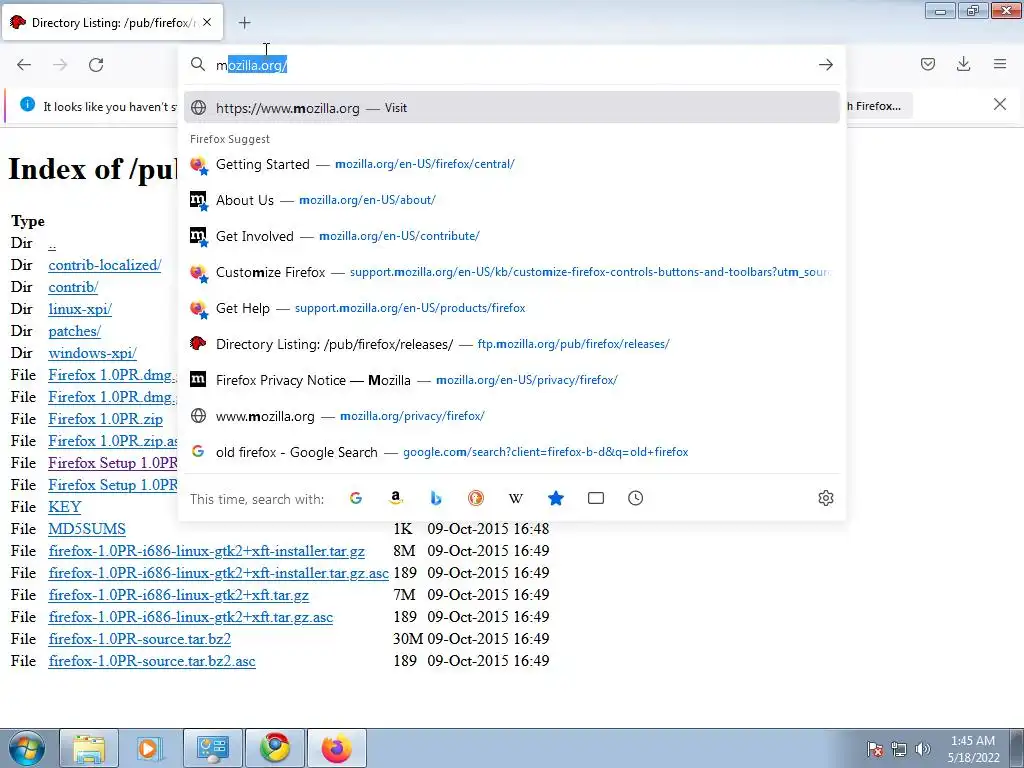Open firefox-1.0PR-source.tar.bz2.asc link
1024x768 pixels.
click(x=152, y=661)
